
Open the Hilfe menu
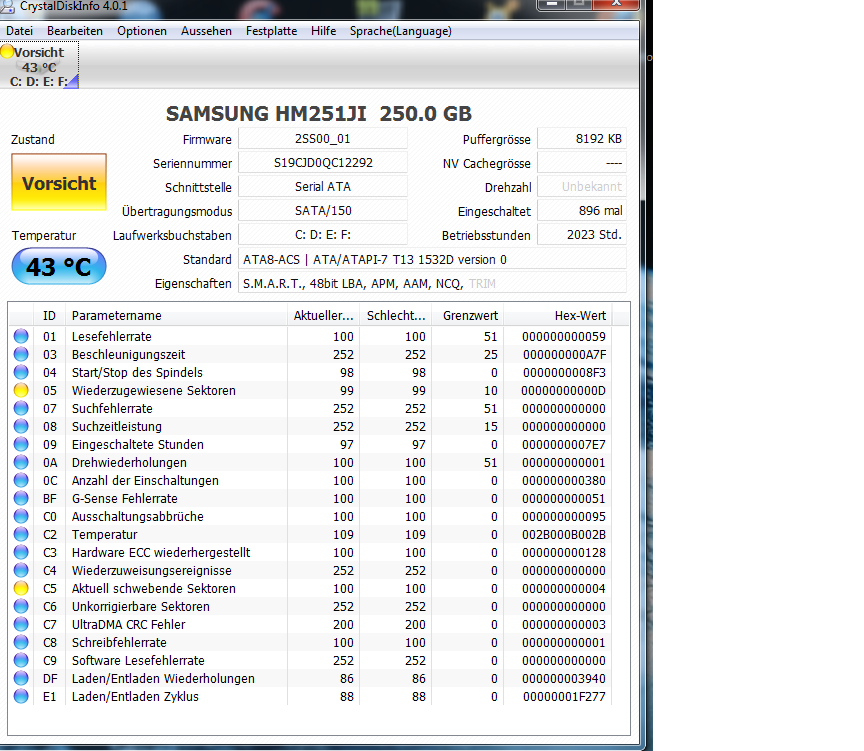(x=323, y=31)
